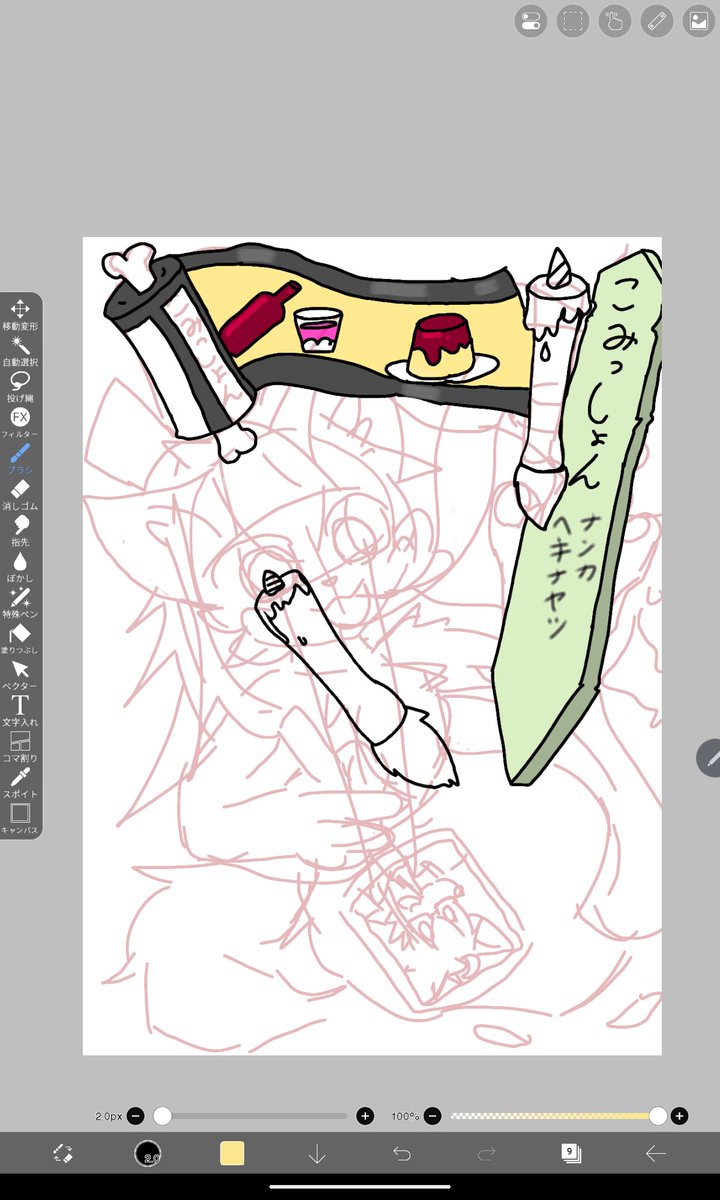Select the ブラシ brush tool
The height and width of the screenshot is (1200, 720).
click(20, 458)
